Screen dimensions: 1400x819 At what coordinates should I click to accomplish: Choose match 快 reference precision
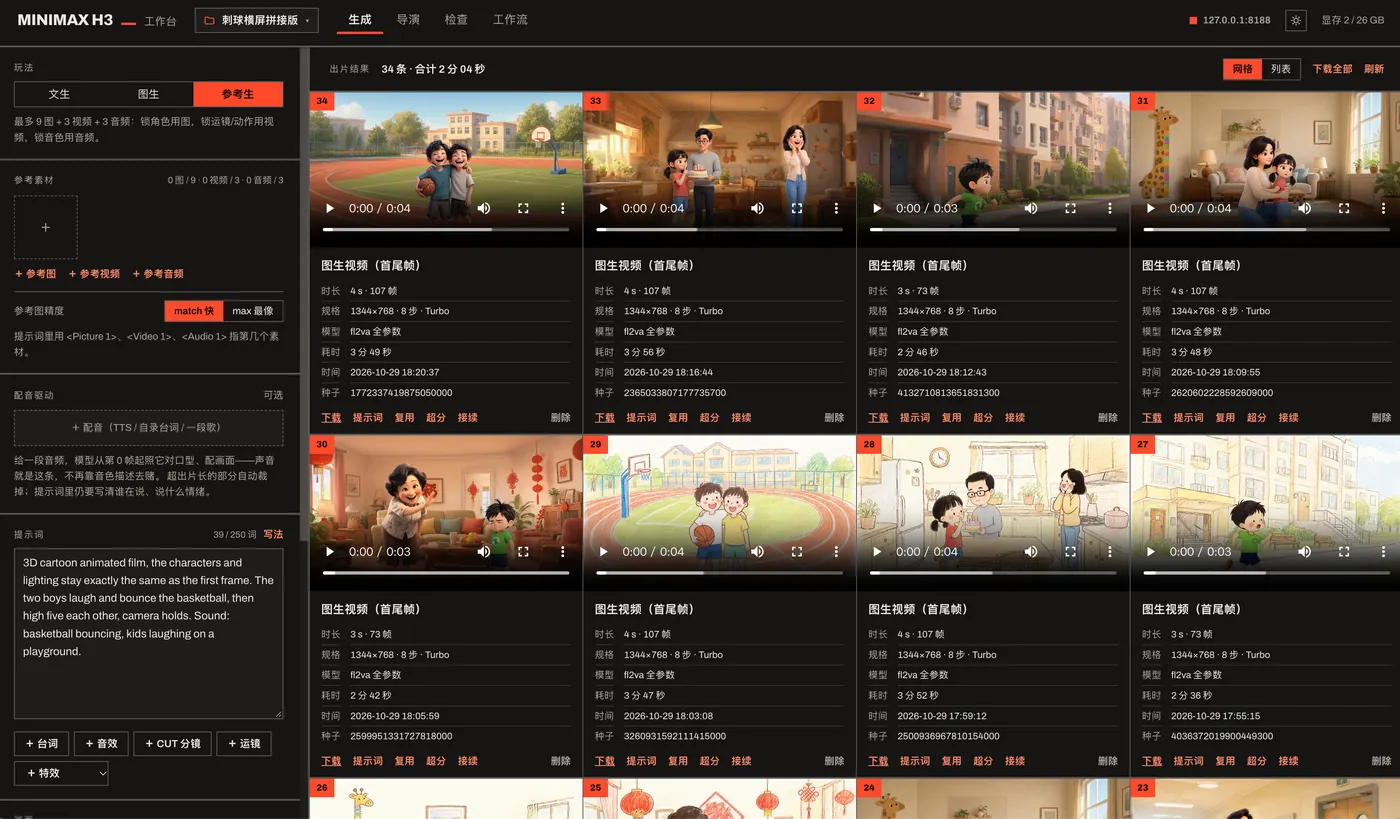click(194, 311)
